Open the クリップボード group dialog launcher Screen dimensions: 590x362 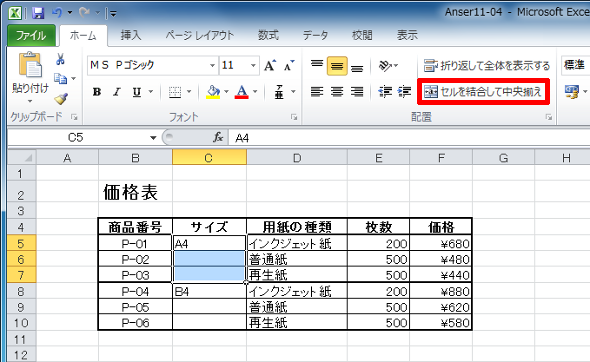[74, 117]
